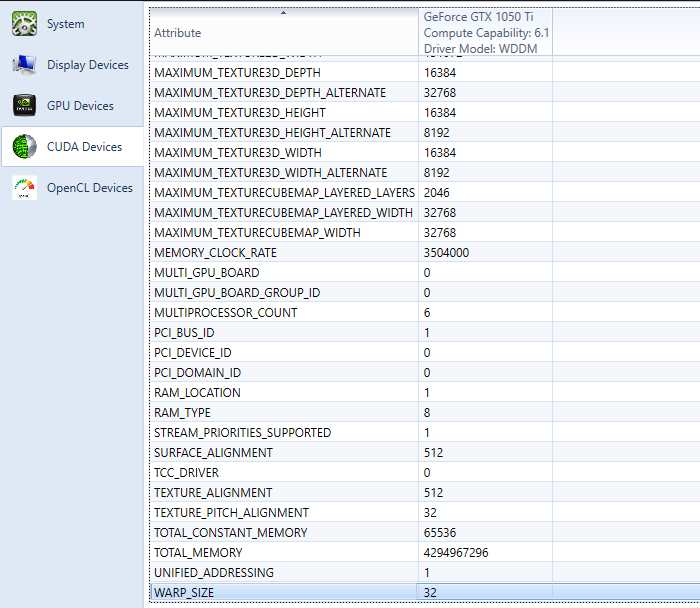This screenshot has height=608, width=700.
Task: Select MULTI_GPU_BOARD_GROUP_ID attribute
Action: 237,293
